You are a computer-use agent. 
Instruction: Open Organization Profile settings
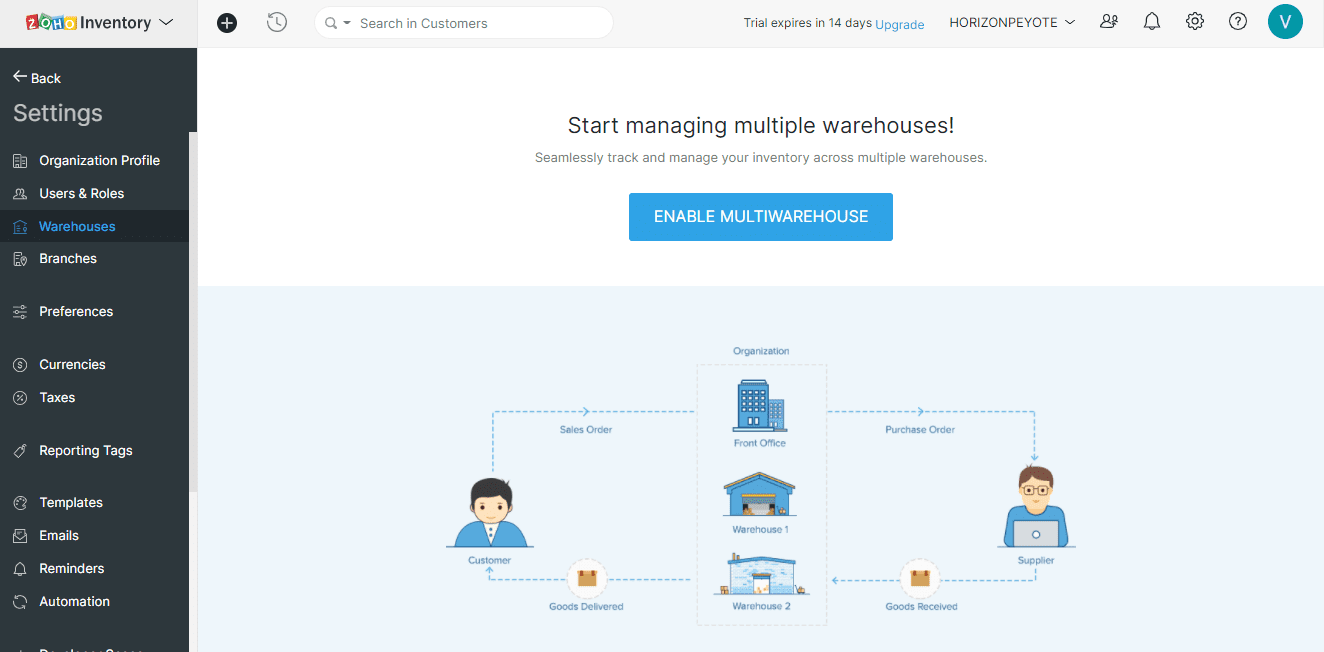99,160
